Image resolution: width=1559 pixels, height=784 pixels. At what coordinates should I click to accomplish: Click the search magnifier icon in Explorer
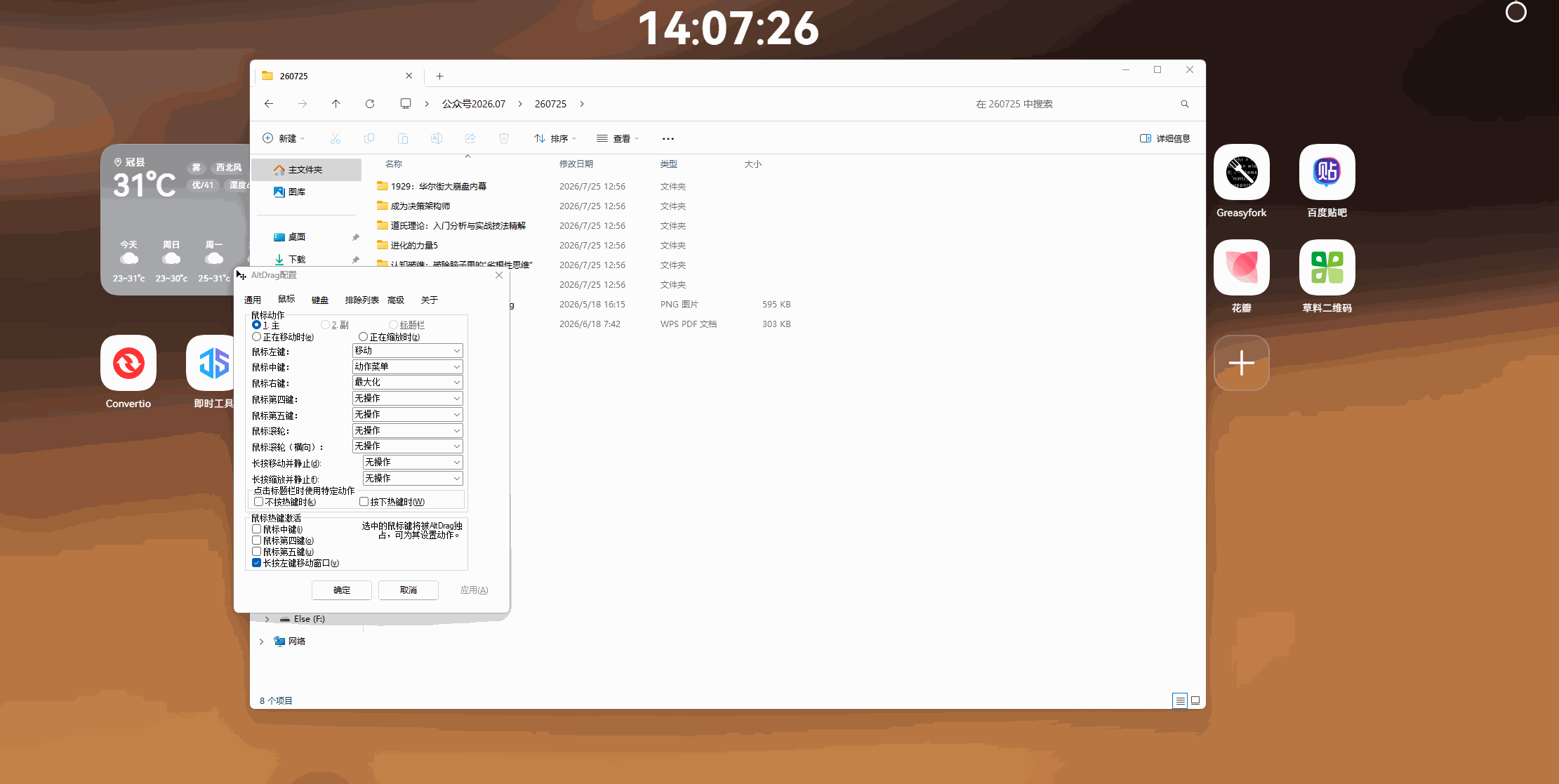[x=1185, y=104]
